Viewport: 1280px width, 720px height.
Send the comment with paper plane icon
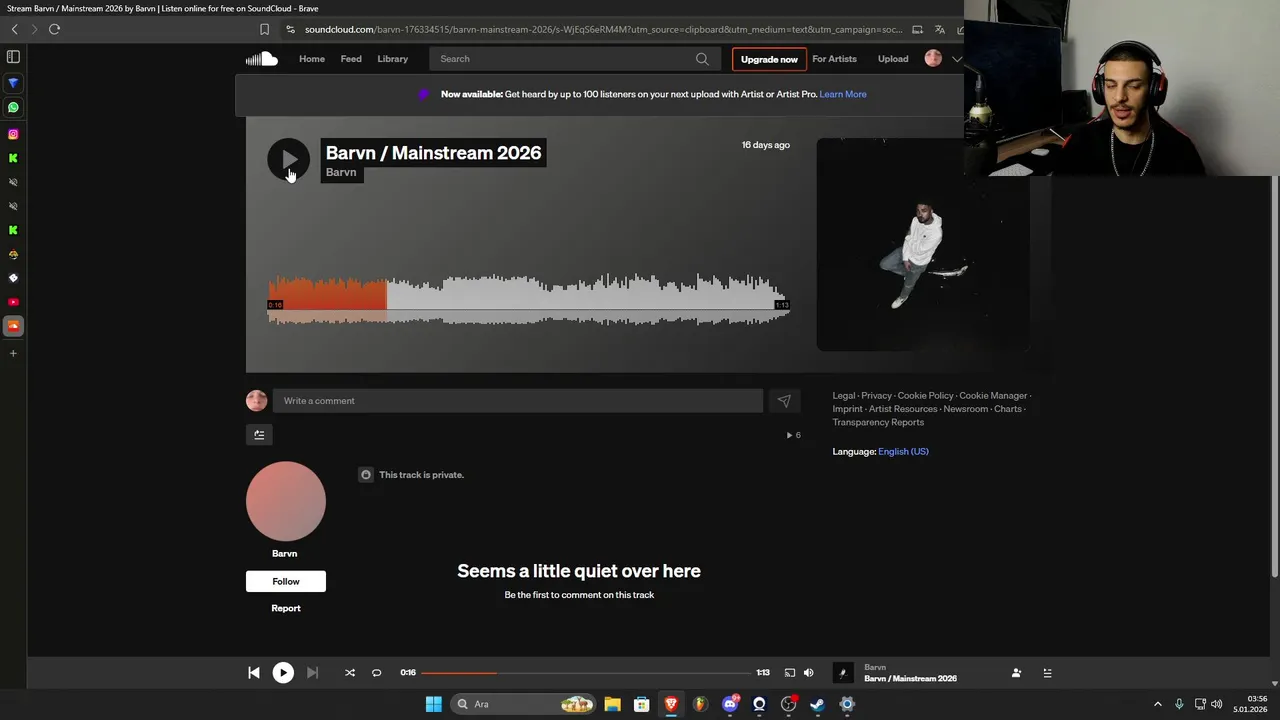(784, 401)
